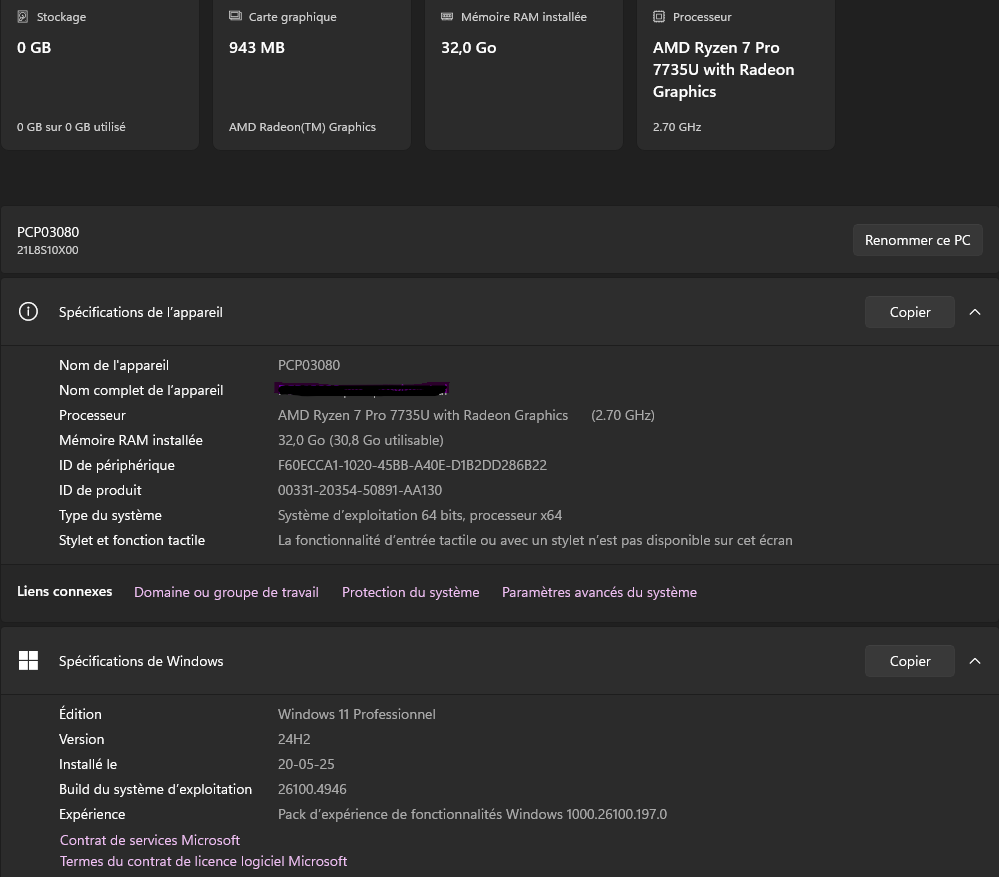Select the Processeur card with AMD Ryzen 7 Pro

coord(736,73)
